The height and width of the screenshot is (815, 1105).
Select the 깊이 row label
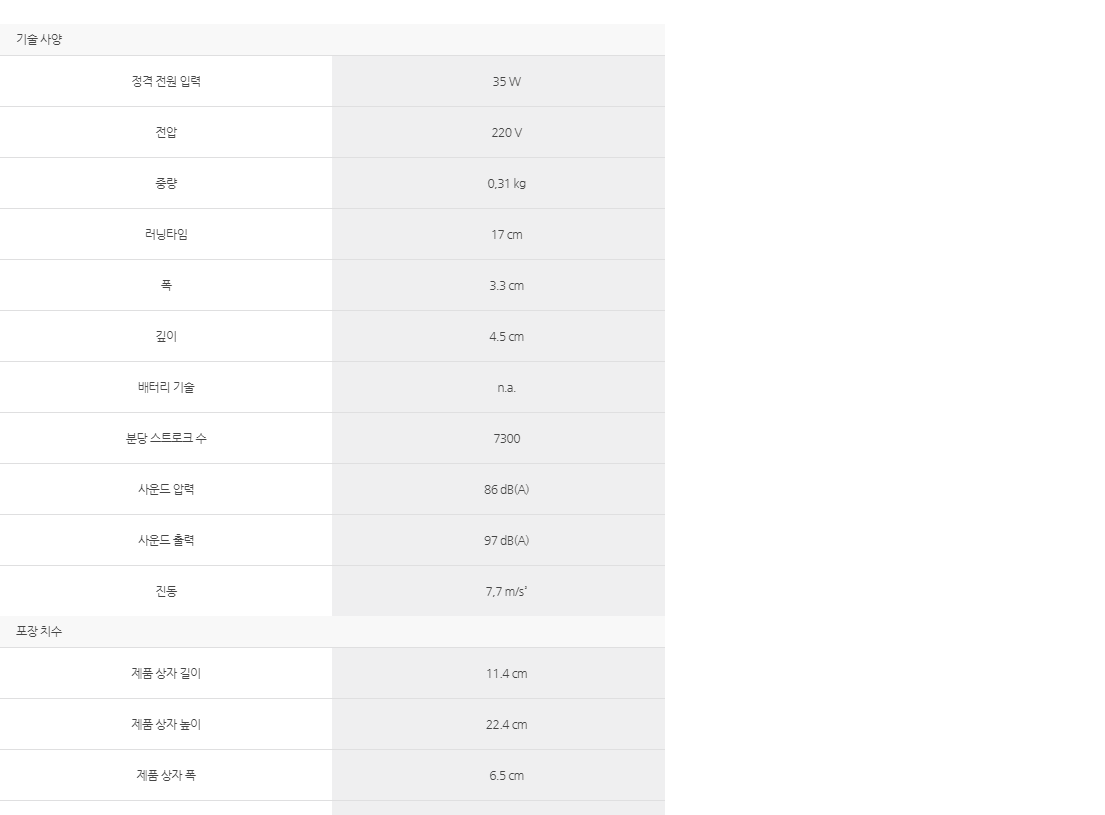(166, 336)
